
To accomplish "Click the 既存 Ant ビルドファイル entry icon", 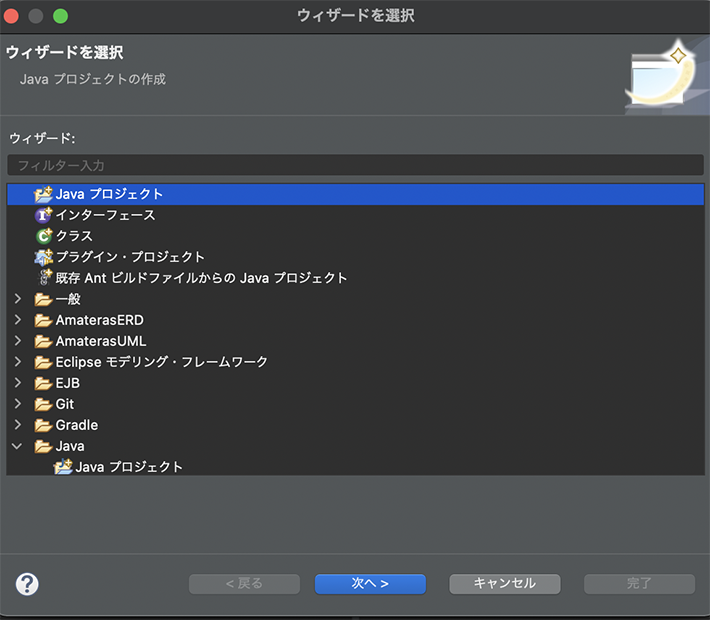I will [x=44, y=278].
